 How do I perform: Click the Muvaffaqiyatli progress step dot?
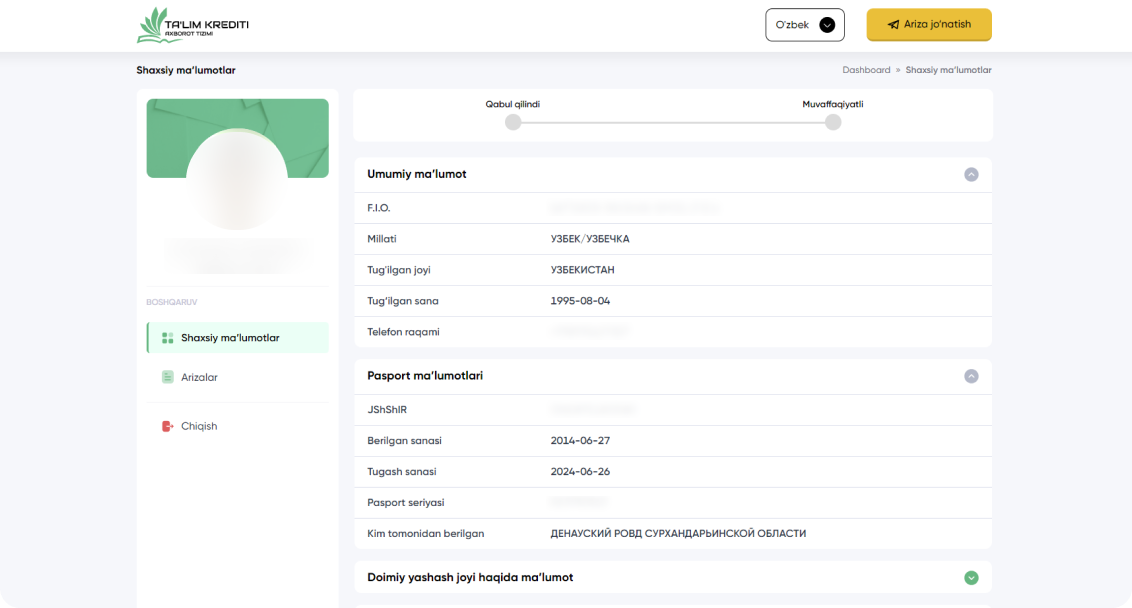833,122
